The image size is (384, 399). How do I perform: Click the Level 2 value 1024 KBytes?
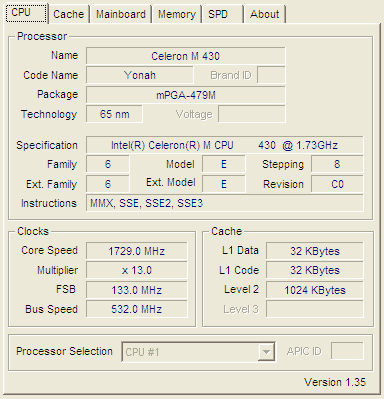point(315,290)
